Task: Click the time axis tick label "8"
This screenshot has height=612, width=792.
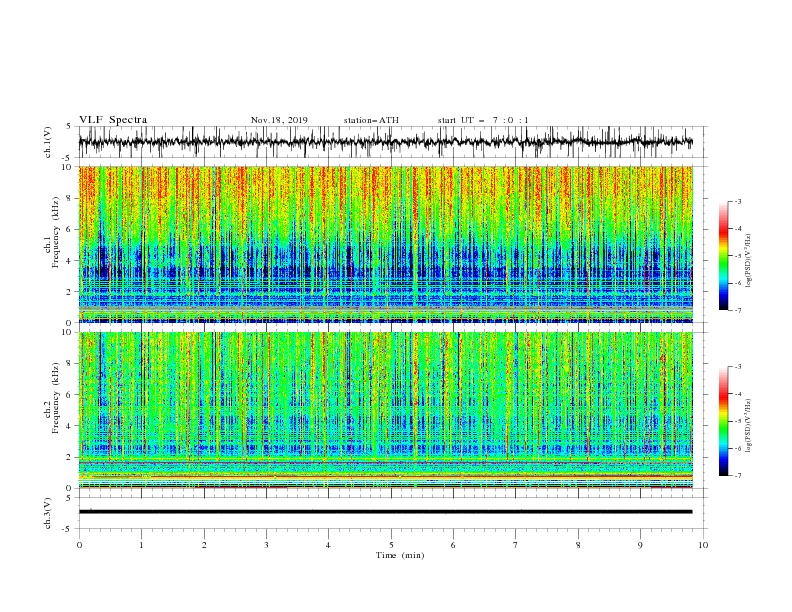Action: (x=578, y=545)
